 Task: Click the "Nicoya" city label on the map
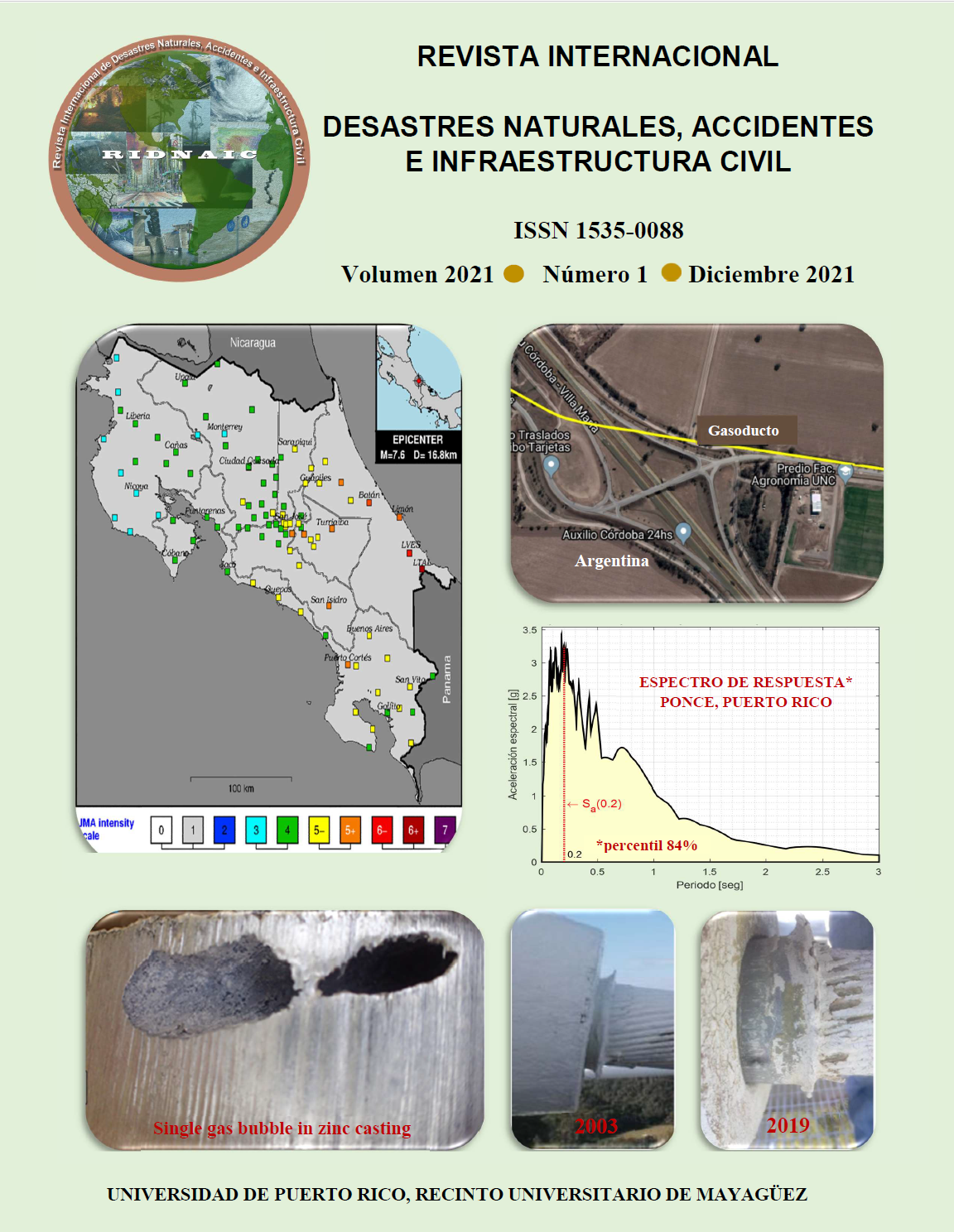pos(136,486)
